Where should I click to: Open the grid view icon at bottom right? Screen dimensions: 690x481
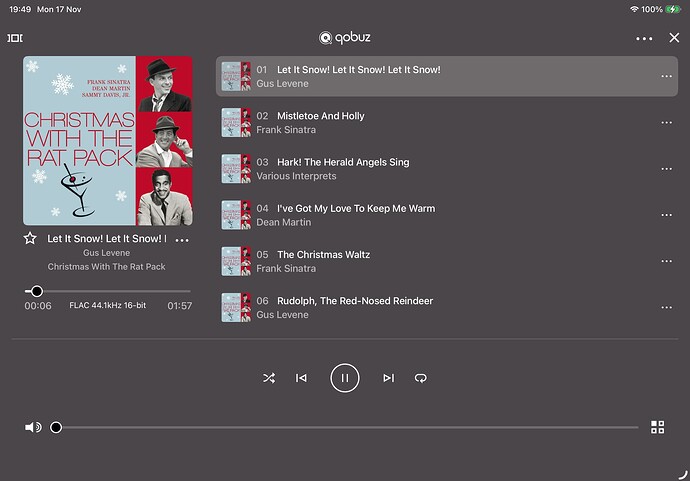(657, 427)
